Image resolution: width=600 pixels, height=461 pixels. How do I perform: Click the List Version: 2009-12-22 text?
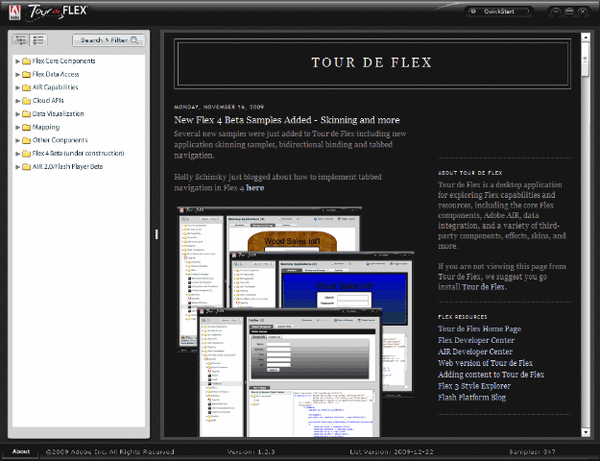click(x=391, y=452)
